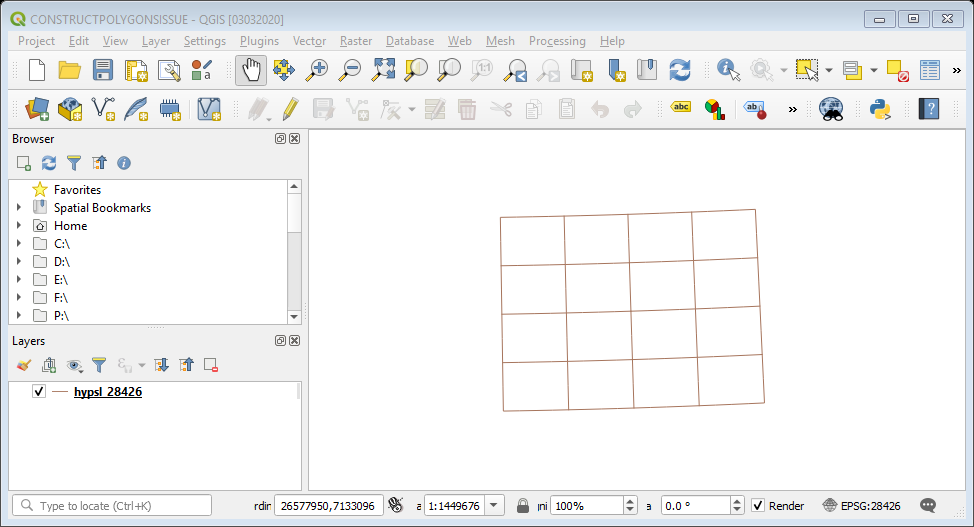
Task: Create a new project with the blank page icon
Action: (37, 70)
